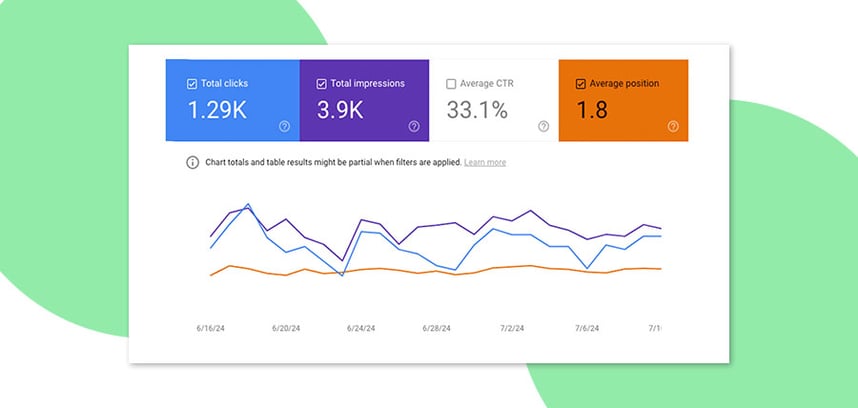
Task: Click the 6/24/24 date axis label
Action: (361, 329)
